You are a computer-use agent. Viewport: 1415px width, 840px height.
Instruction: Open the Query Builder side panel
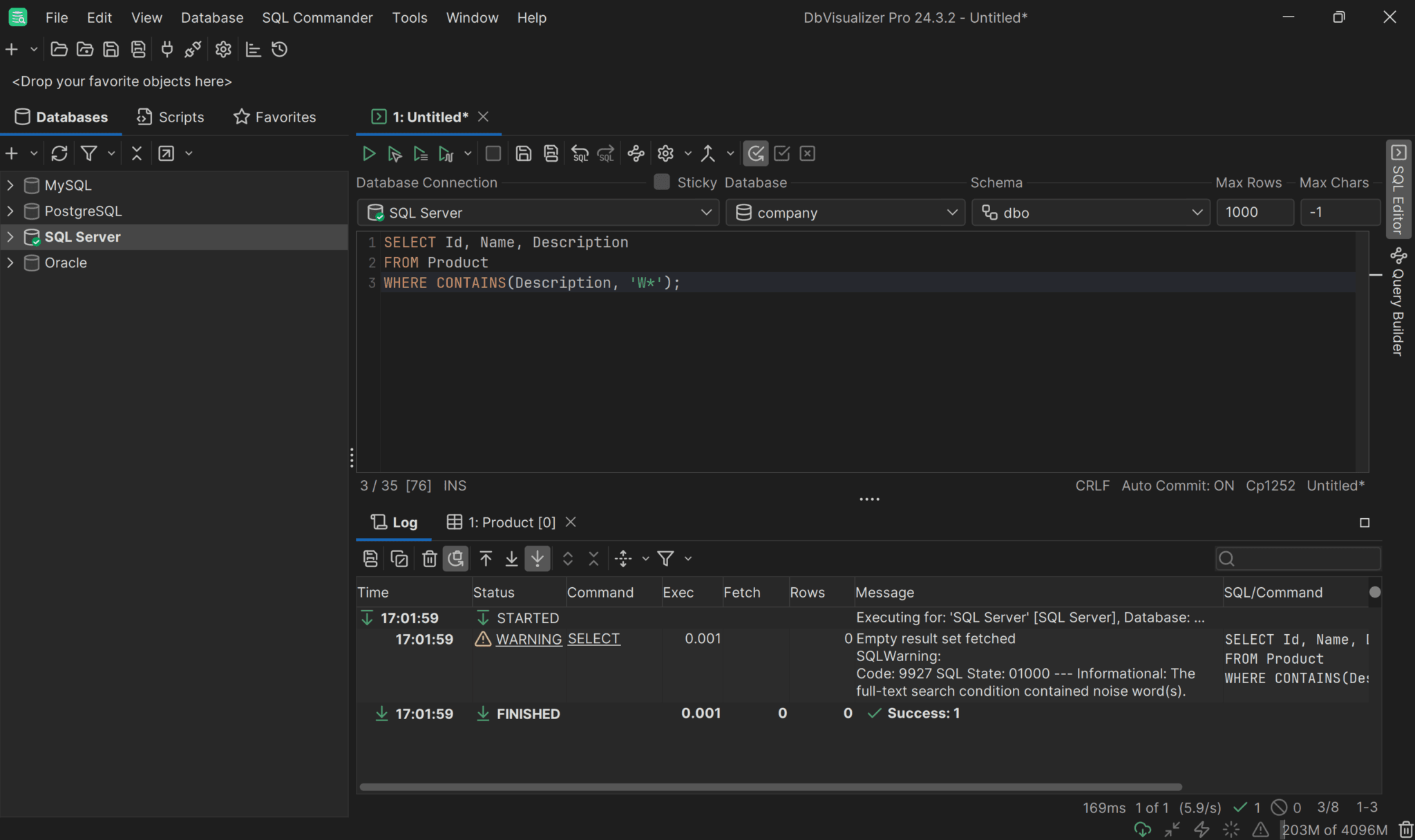tap(1398, 303)
